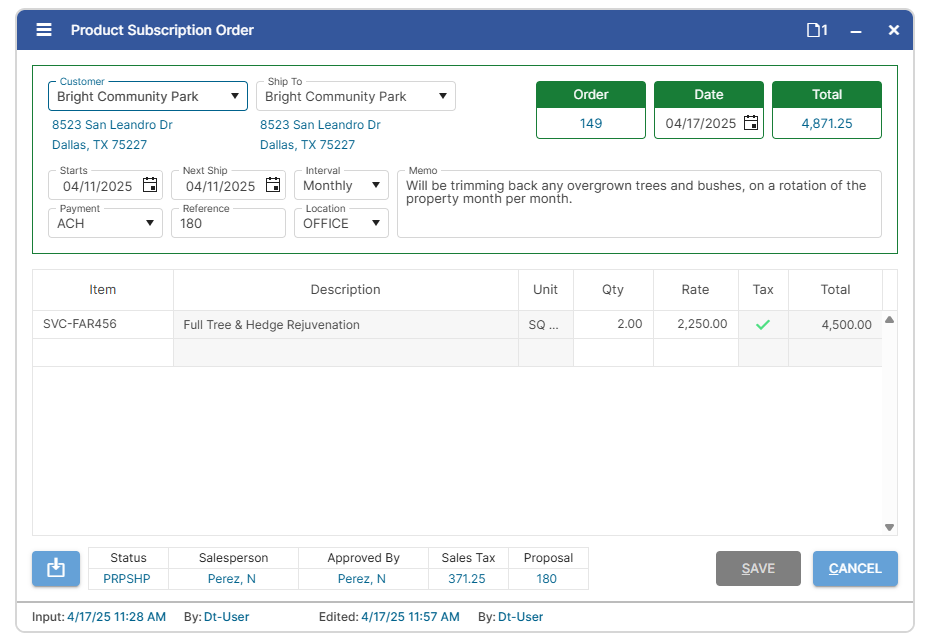Click the blue export icon near Status
This screenshot has height=643, width=931.
tap(55, 568)
